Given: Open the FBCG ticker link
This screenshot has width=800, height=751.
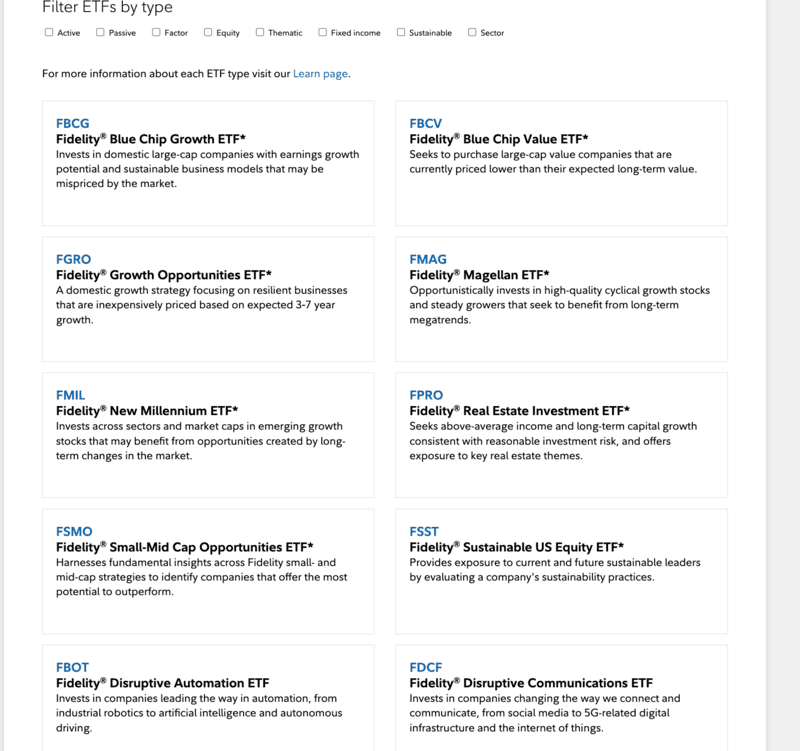Looking at the screenshot, I should [72, 123].
